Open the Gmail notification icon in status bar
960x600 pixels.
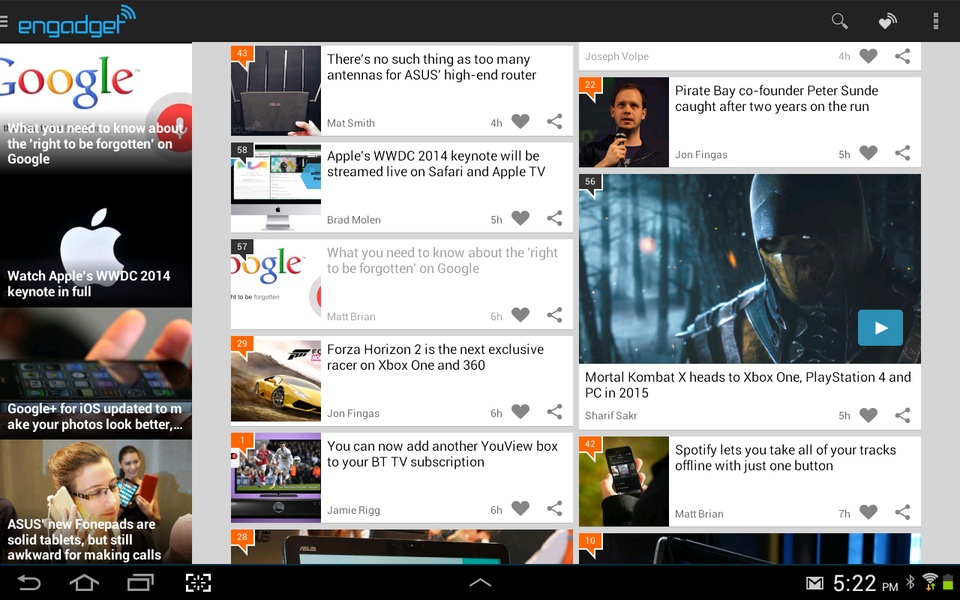[814, 583]
